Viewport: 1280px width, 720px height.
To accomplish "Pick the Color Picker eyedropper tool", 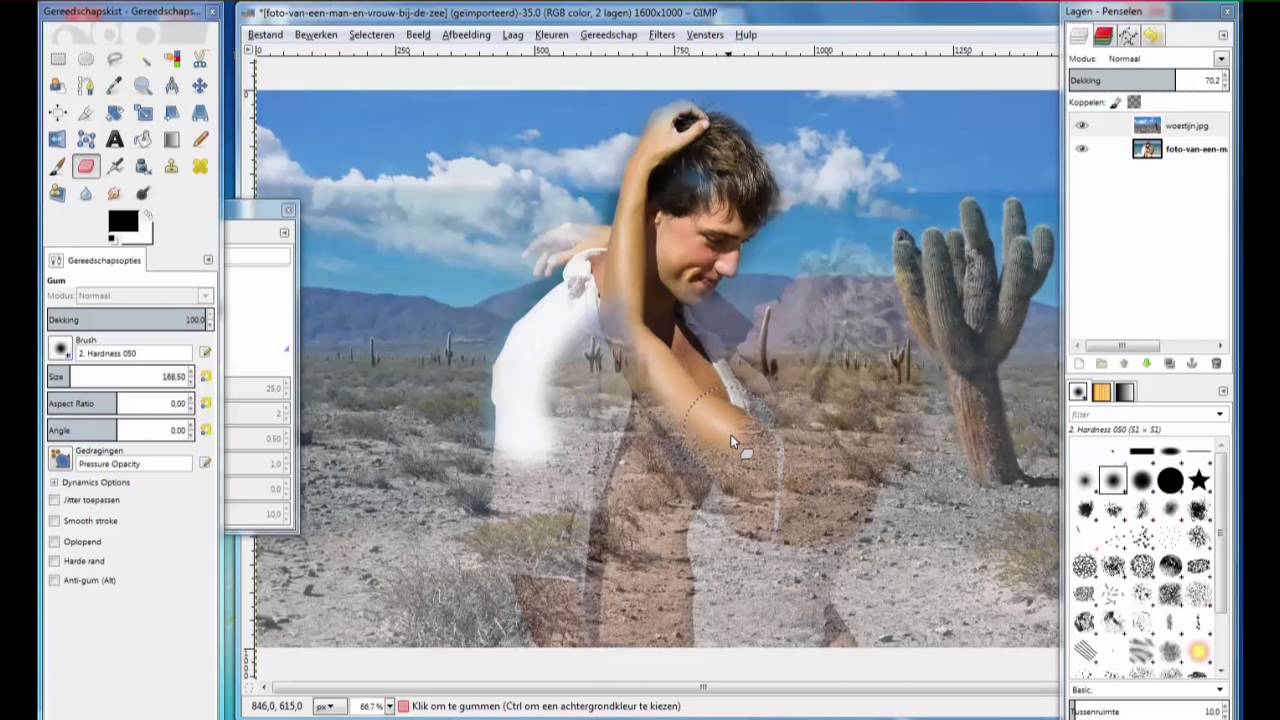I will coord(115,86).
